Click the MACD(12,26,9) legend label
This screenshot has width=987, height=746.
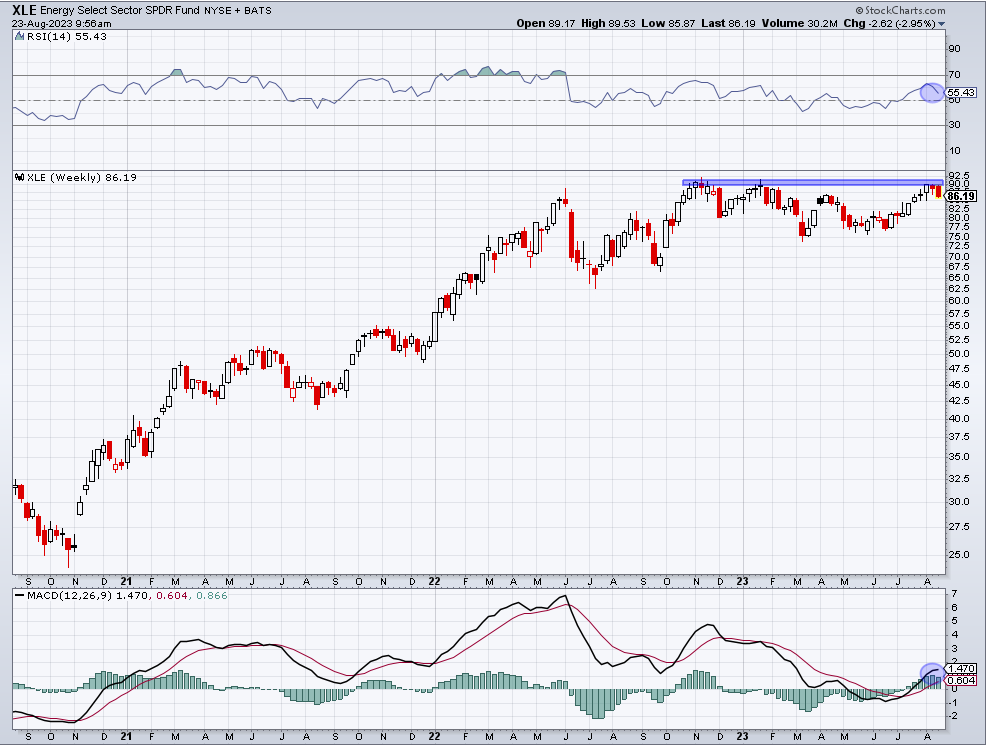point(70,596)
